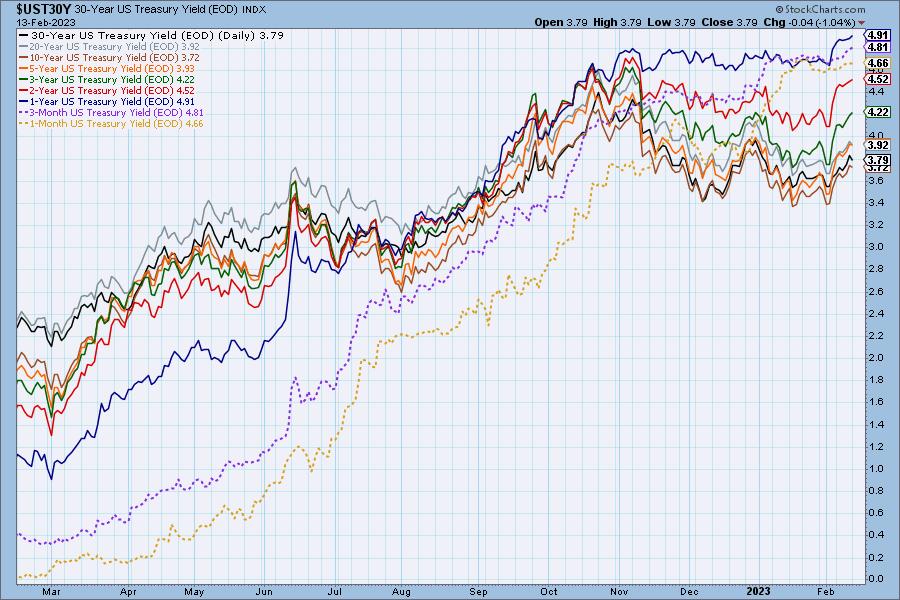Click the INDX label in header
The height and width of the screenshot is (600, 900).
tap(254, 10)
